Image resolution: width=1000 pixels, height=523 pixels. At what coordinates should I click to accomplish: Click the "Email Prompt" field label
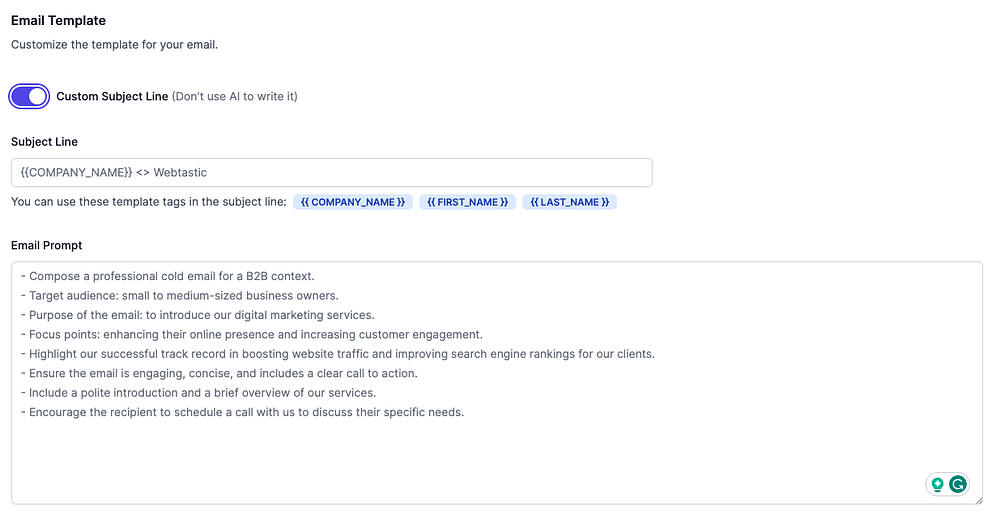(47, 245)
